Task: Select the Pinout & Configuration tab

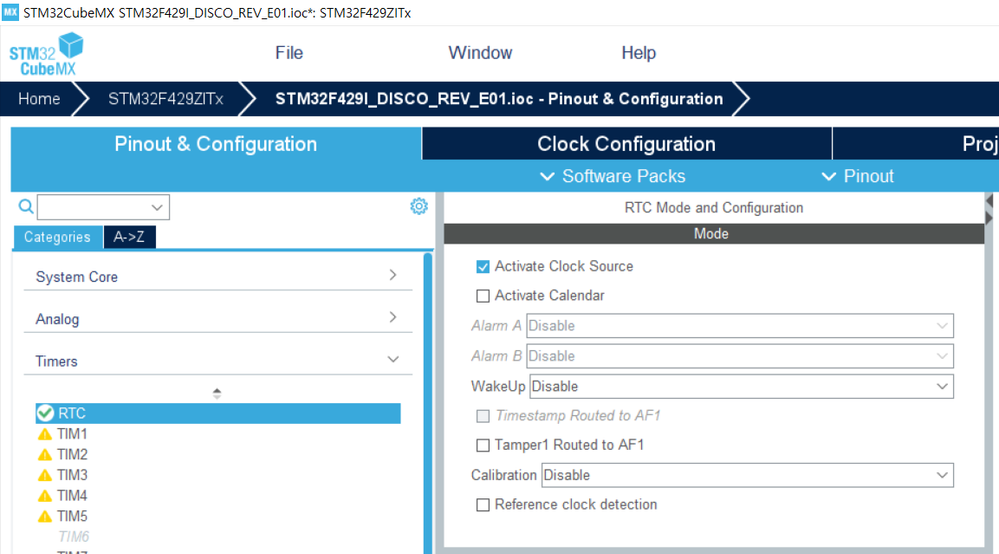Action: (215, 143)
